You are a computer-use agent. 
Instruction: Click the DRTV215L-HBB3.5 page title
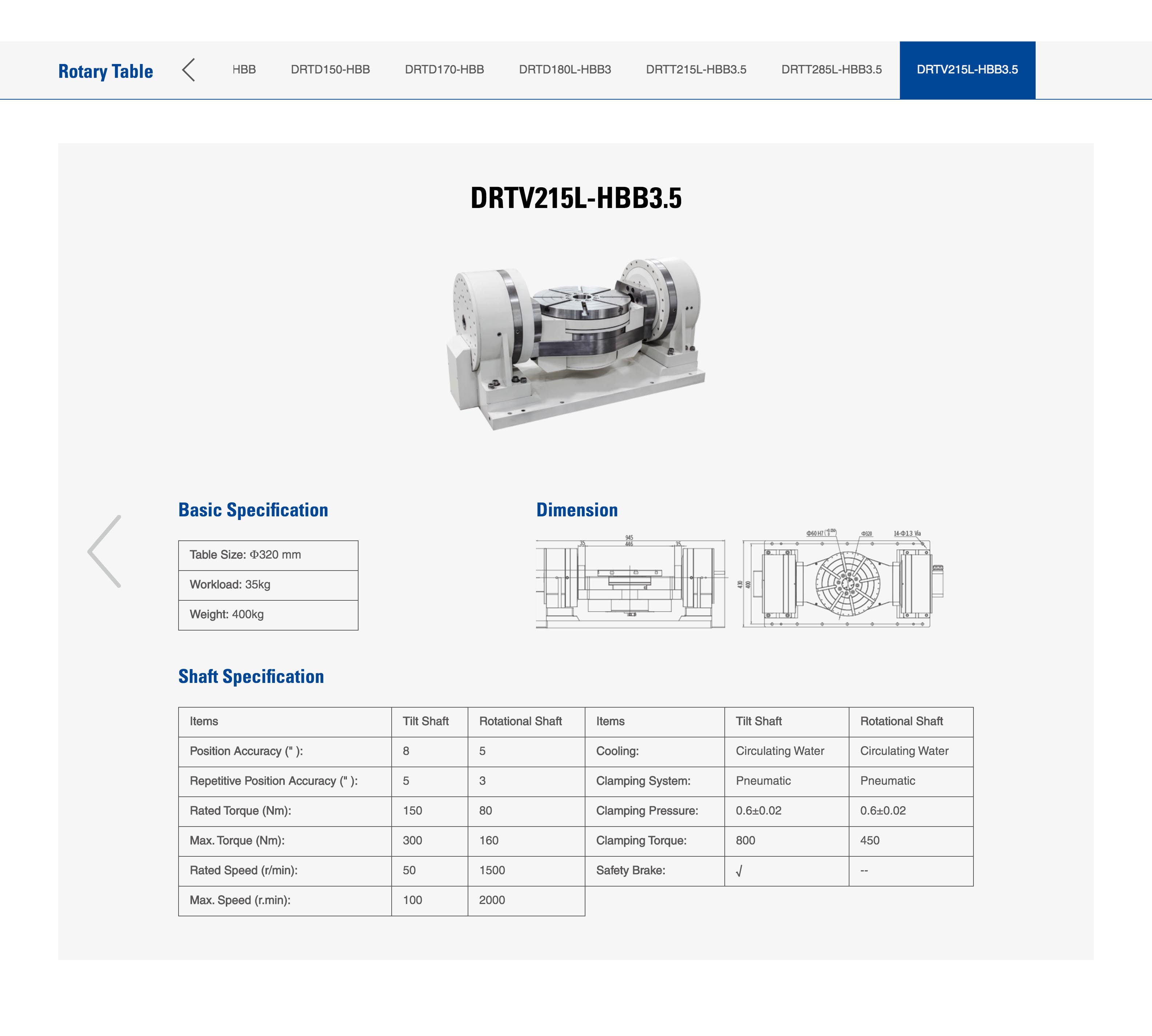(x=575, y=198)
